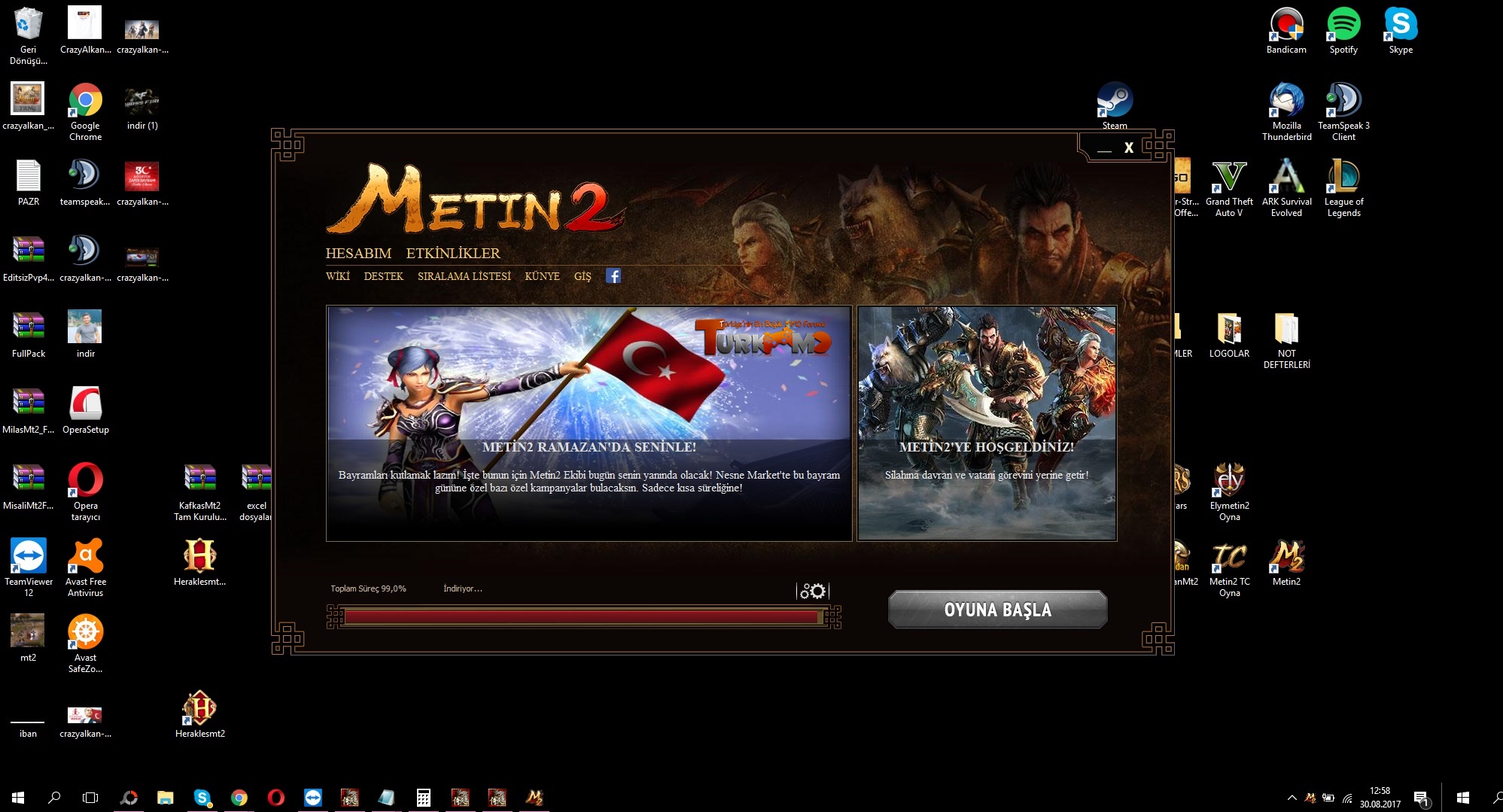Viewport: 1503px width, 812px height.
Task: Click the red download progress bar
Action: tap(583, 617)
